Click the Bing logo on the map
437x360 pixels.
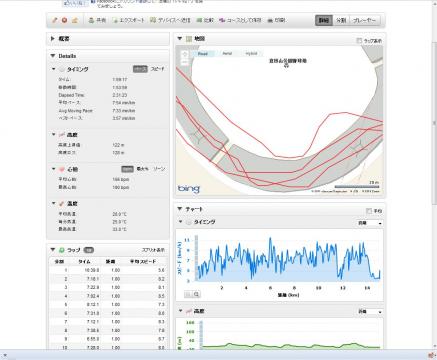coord(189,189)
